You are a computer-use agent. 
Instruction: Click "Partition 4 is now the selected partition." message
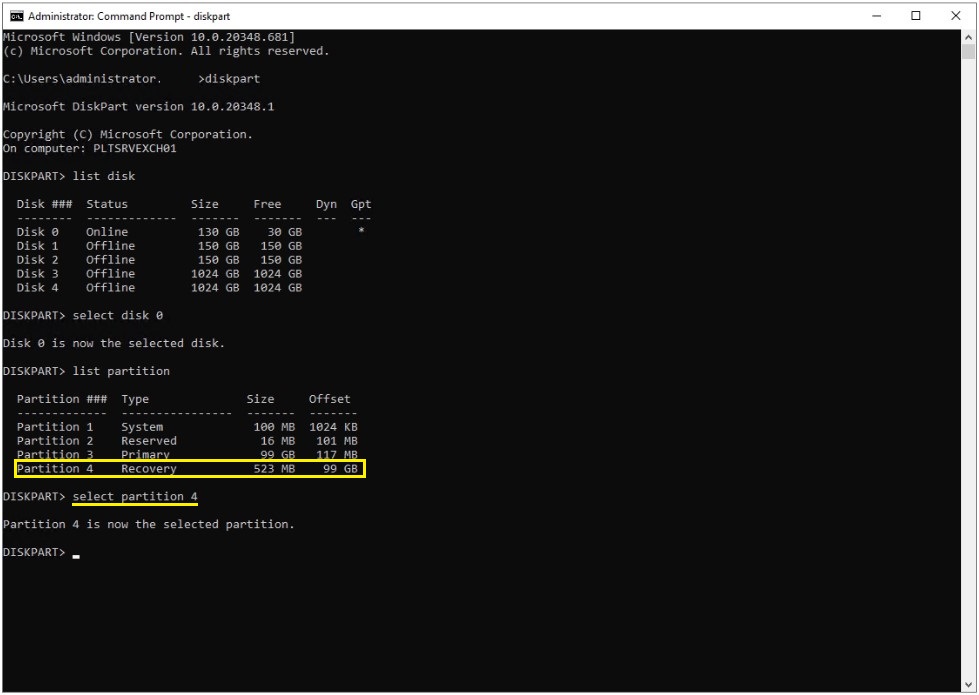(x=149, y=525)
